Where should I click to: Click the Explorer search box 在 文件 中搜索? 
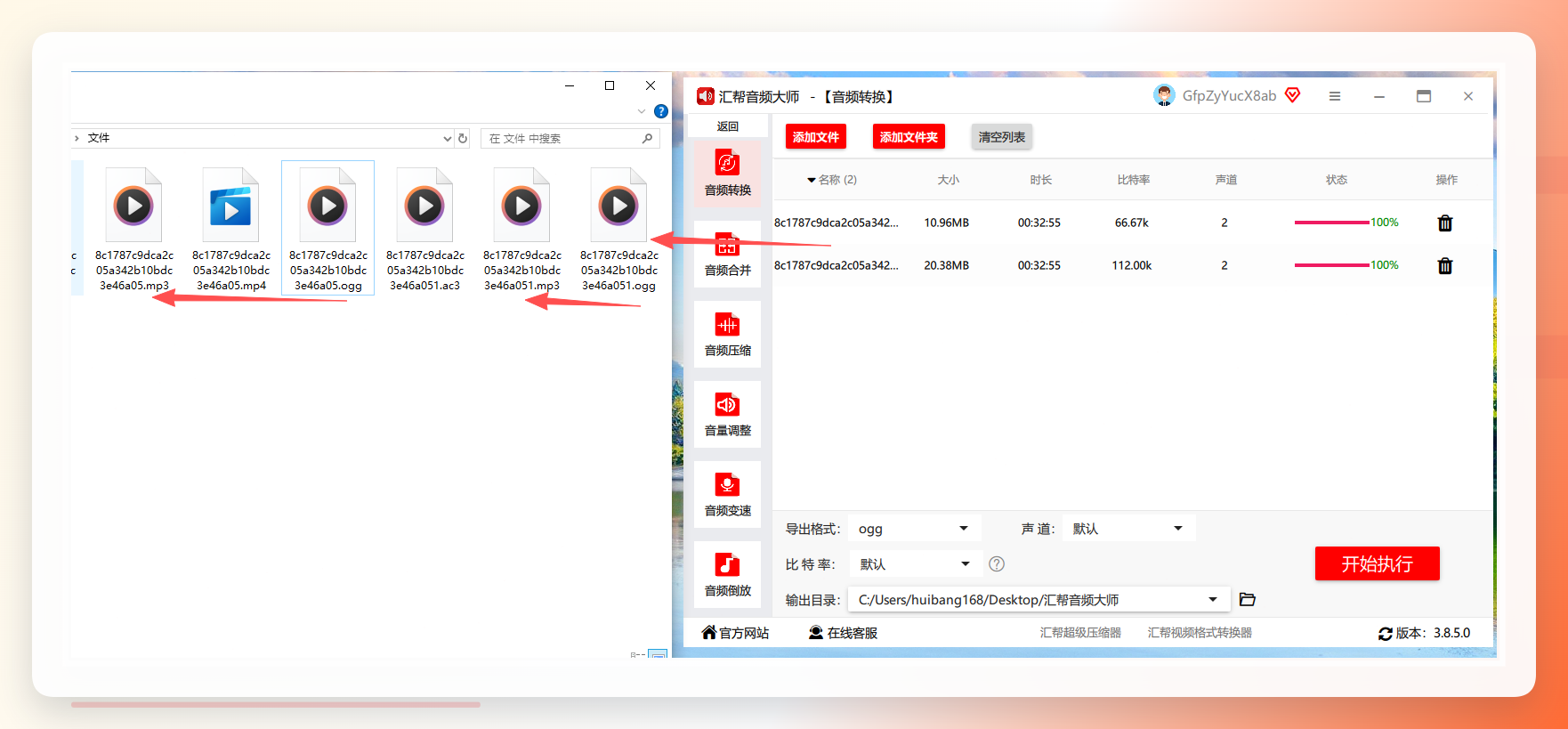(570, 138)
